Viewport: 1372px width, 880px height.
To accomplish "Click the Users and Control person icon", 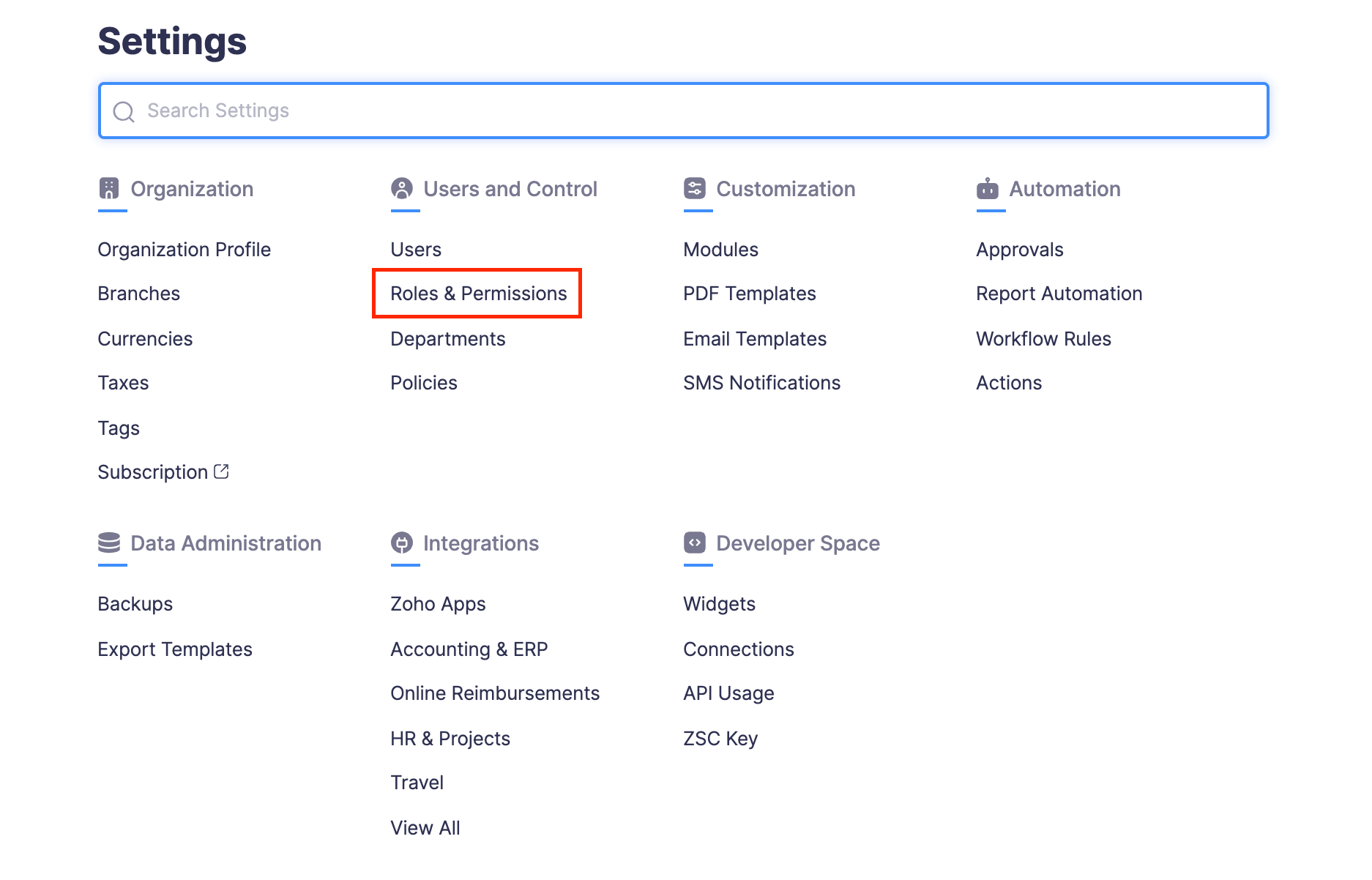I will click(x=402, y=189).
